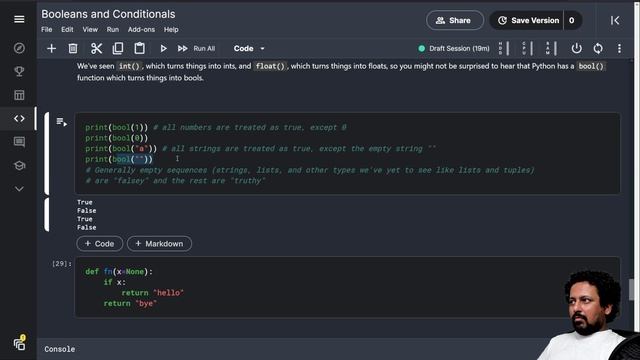This screenshot has height=360, width=640.
Task: Open the View menu
Action: click(90, 29)
